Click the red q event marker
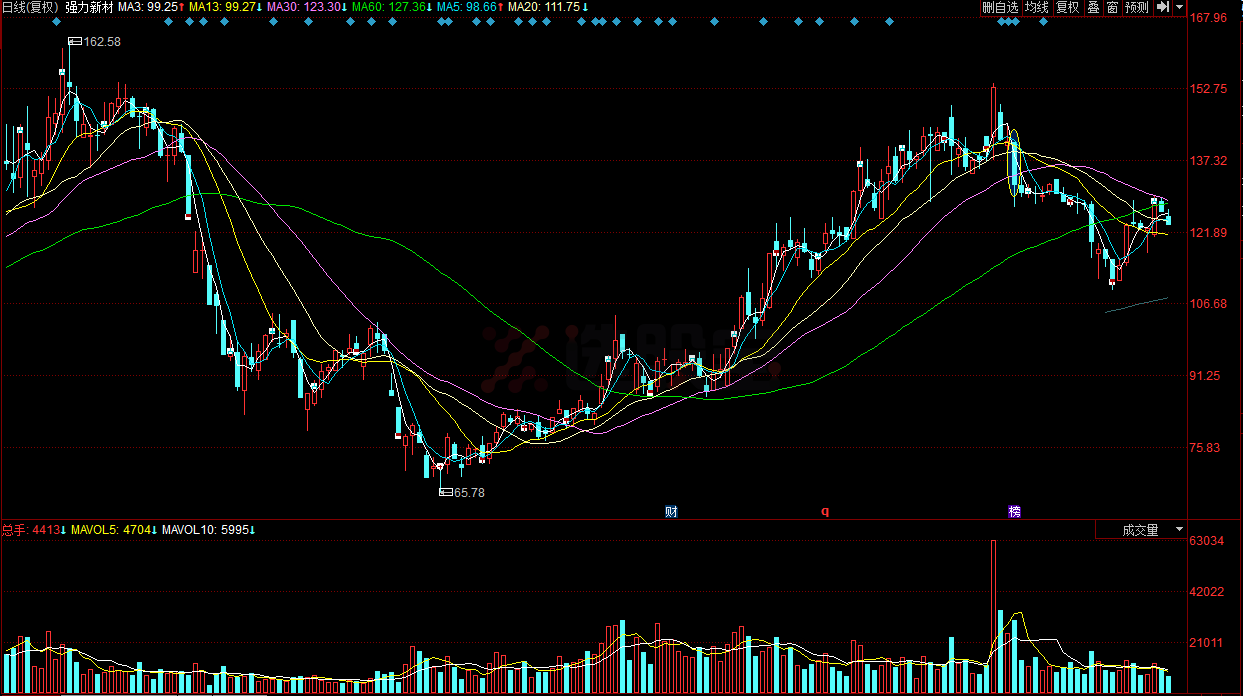Screen dimensions: 1243x696 tap(825, 512)
